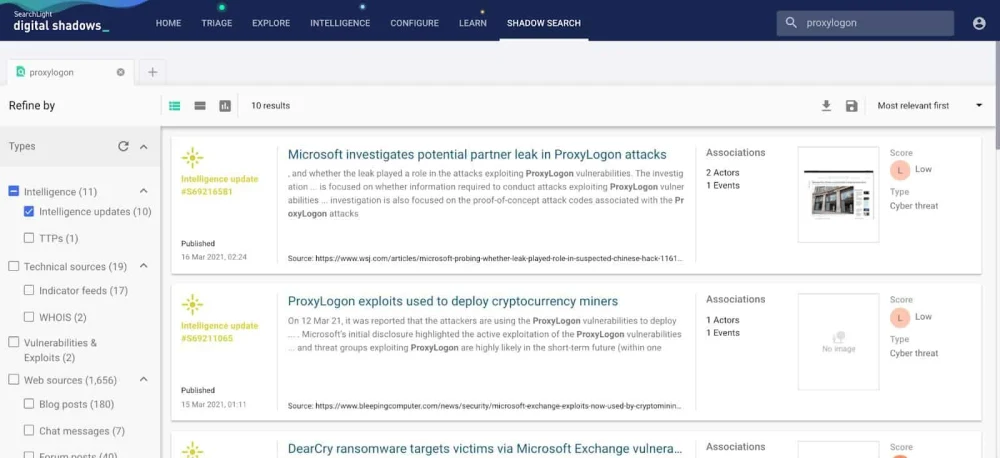Image resolution: width=1000 pixels, height=458 pixels.
Task: Open the chart view icon
Action: [x=224, y=106]
